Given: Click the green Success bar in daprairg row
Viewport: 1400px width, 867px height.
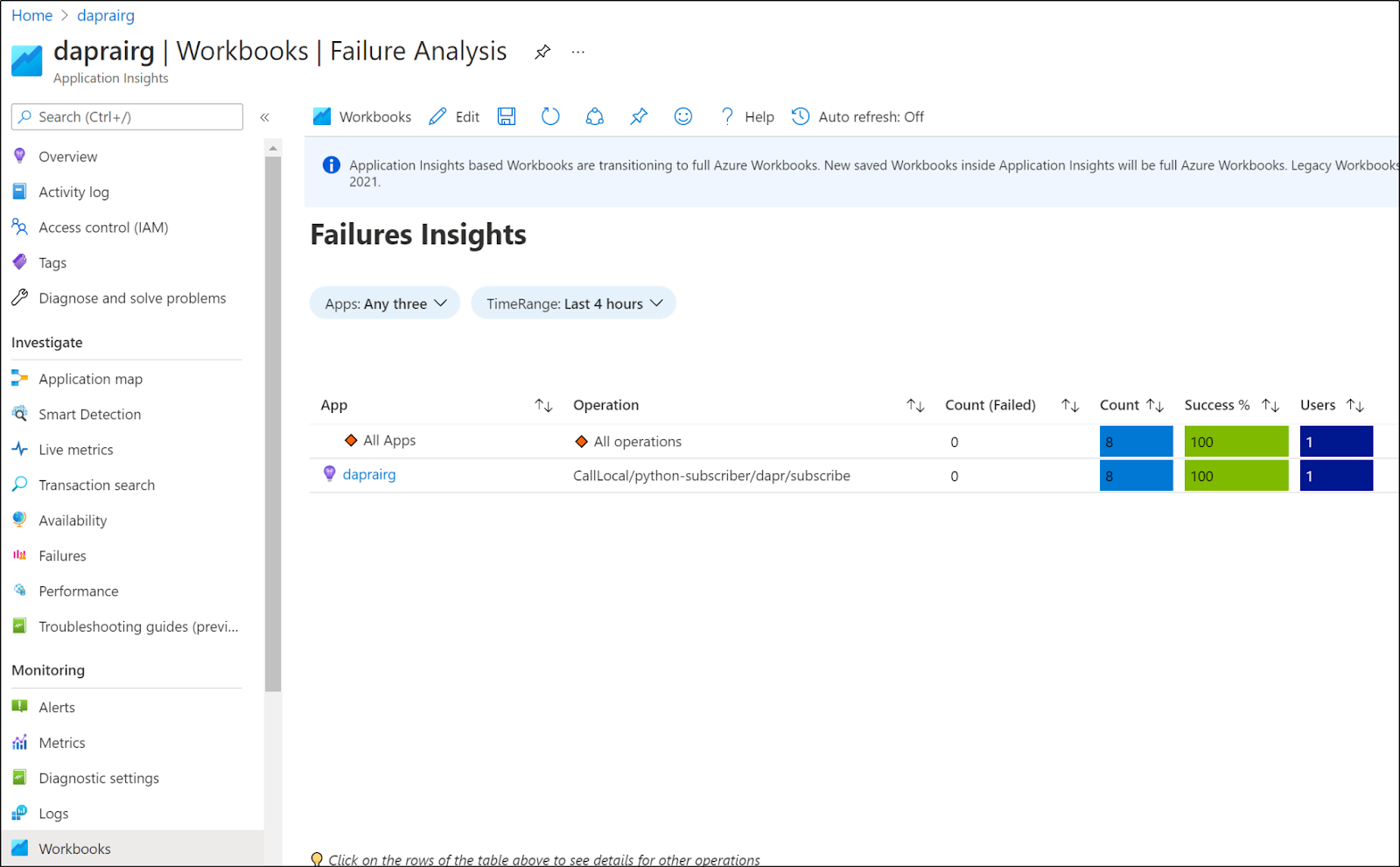Looking at the screenshot, I should [x=1236, y=476].
